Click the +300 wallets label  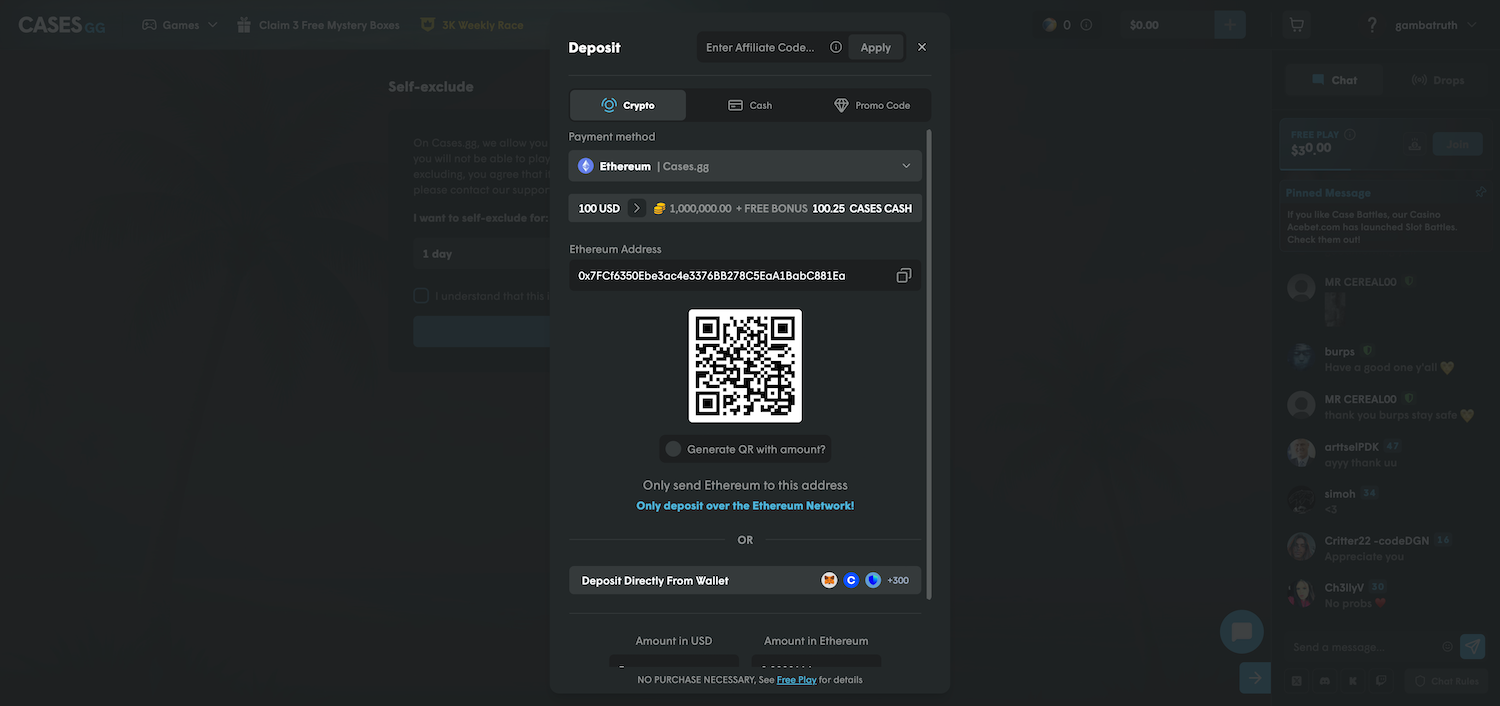pyautogui.click(x=898, y=580)
